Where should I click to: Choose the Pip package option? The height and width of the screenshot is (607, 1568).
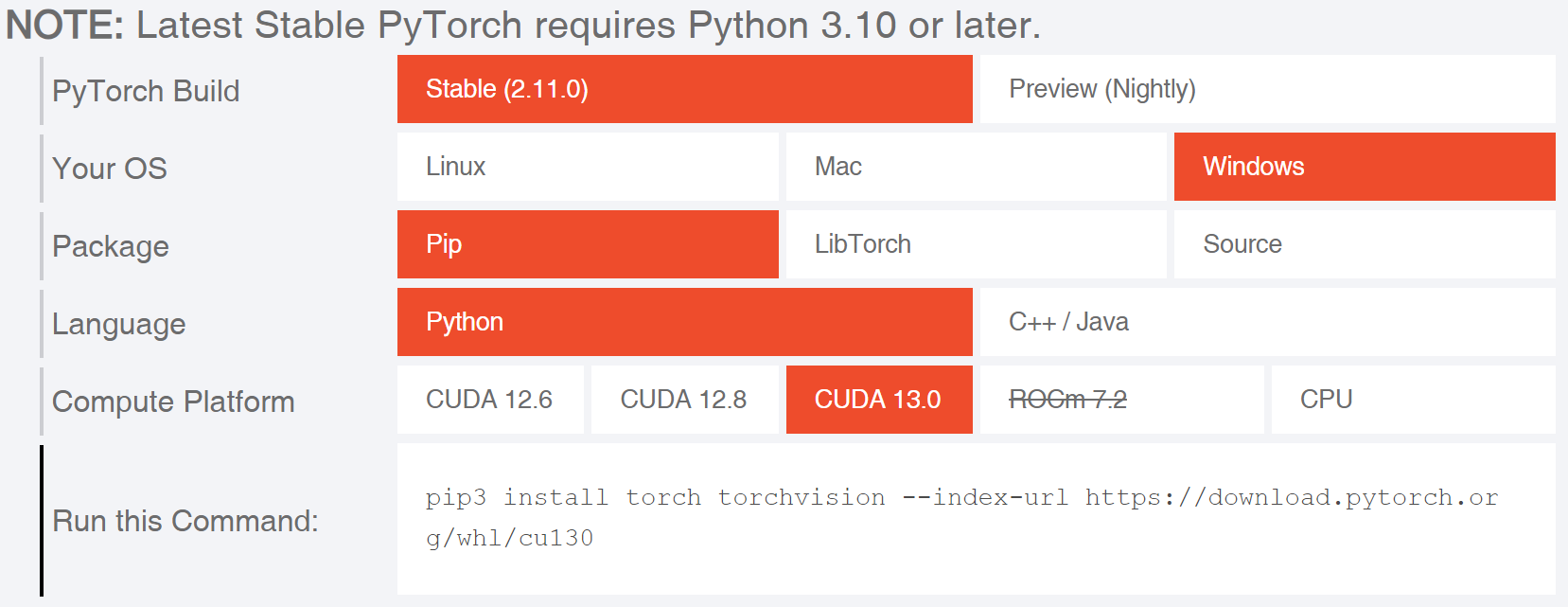[588, 244]
